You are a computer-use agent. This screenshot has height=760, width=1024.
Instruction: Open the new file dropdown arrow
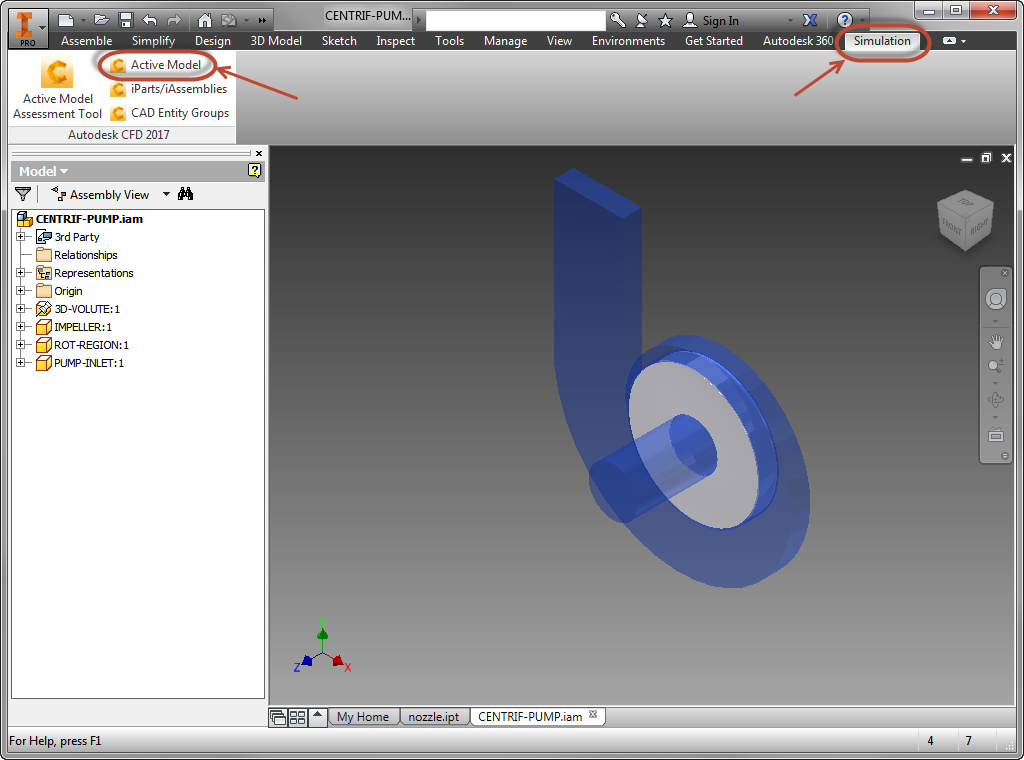(82, 21)
